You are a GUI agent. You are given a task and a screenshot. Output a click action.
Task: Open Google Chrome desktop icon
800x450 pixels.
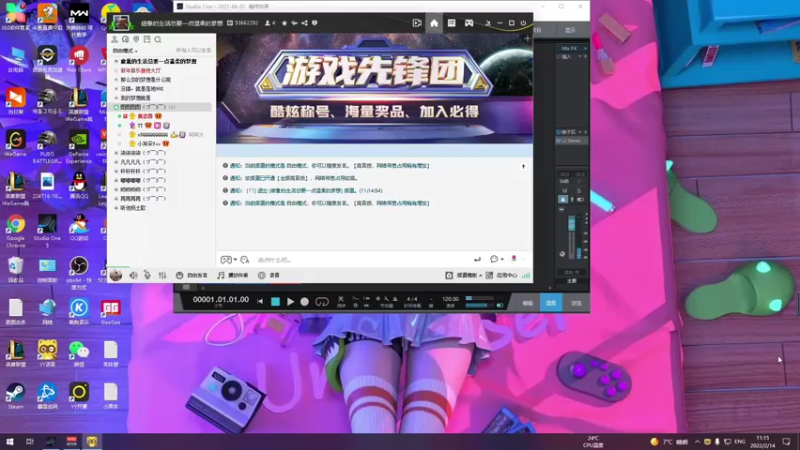point(15,230)
